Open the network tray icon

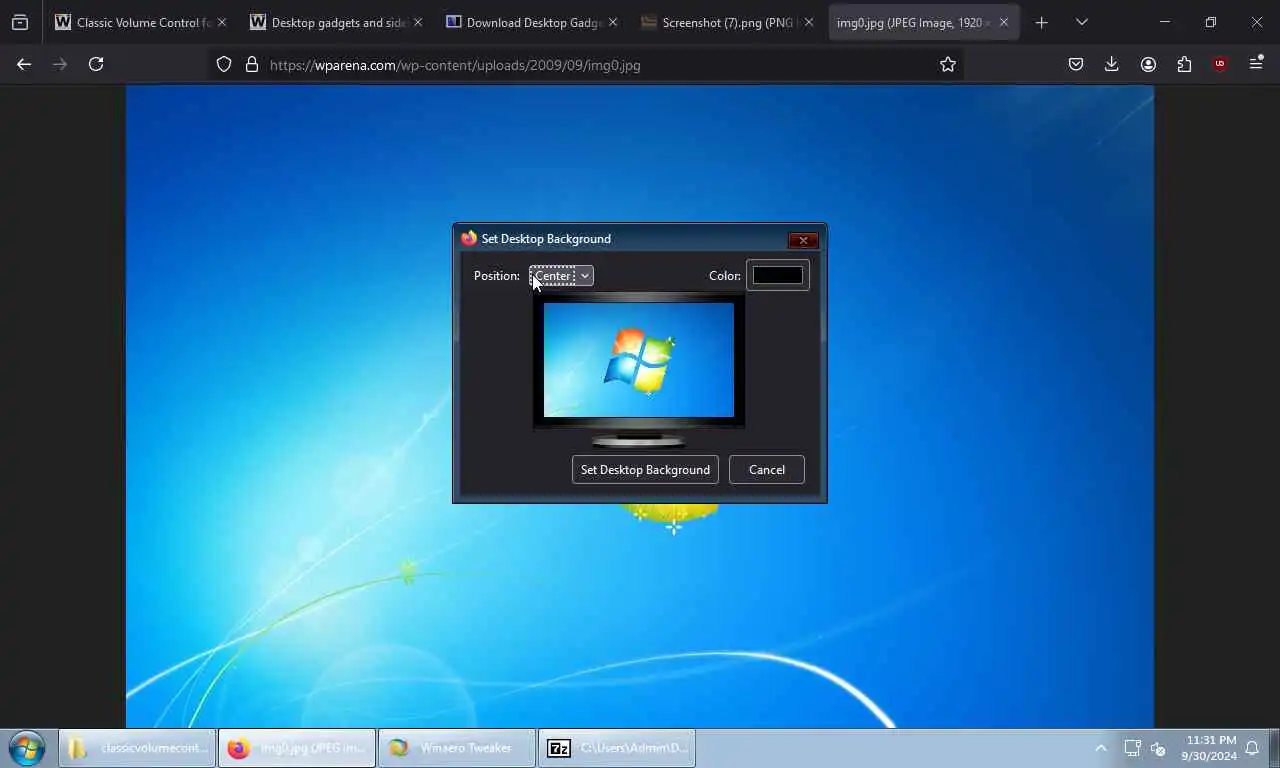pyautogui.click(x=1132, y=748)
